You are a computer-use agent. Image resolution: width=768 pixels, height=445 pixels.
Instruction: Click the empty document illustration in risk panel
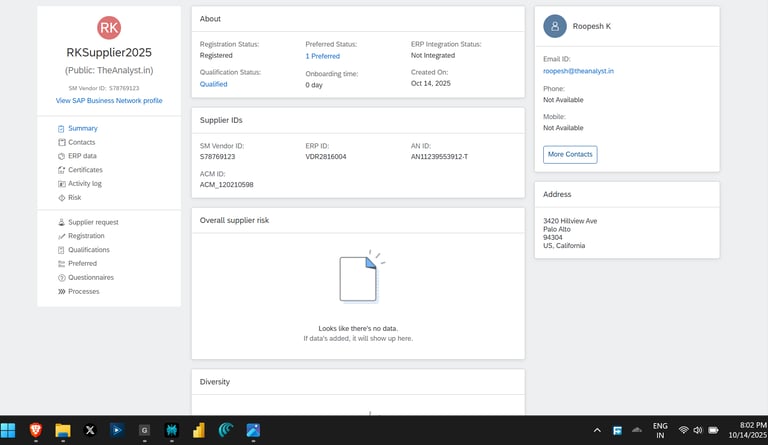pos(361,277)
